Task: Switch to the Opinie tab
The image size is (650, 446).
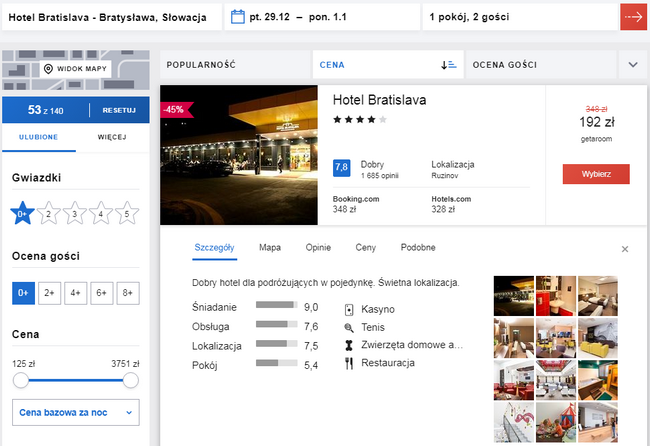Action: [x=318, y=247]
